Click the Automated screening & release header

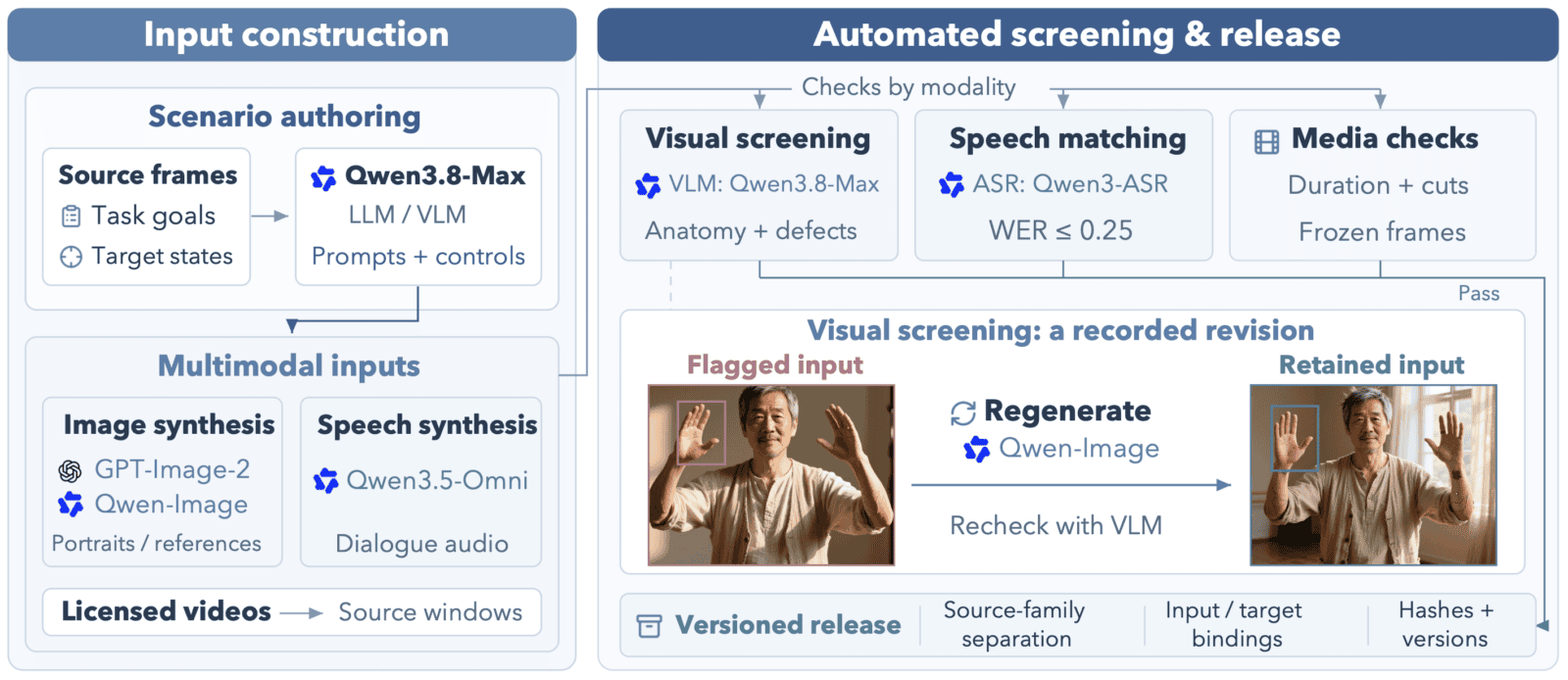click(1078, 35)
